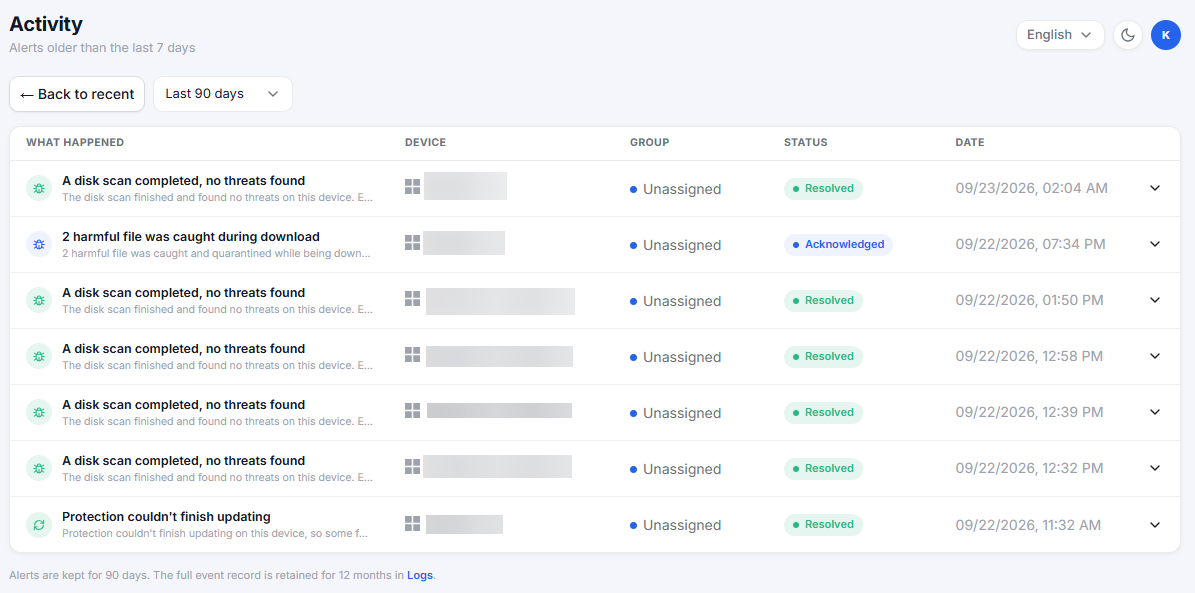Click Windows device icon in 02:04 AM row
This screenshot has width=1195, height=593.
point(412,187)
